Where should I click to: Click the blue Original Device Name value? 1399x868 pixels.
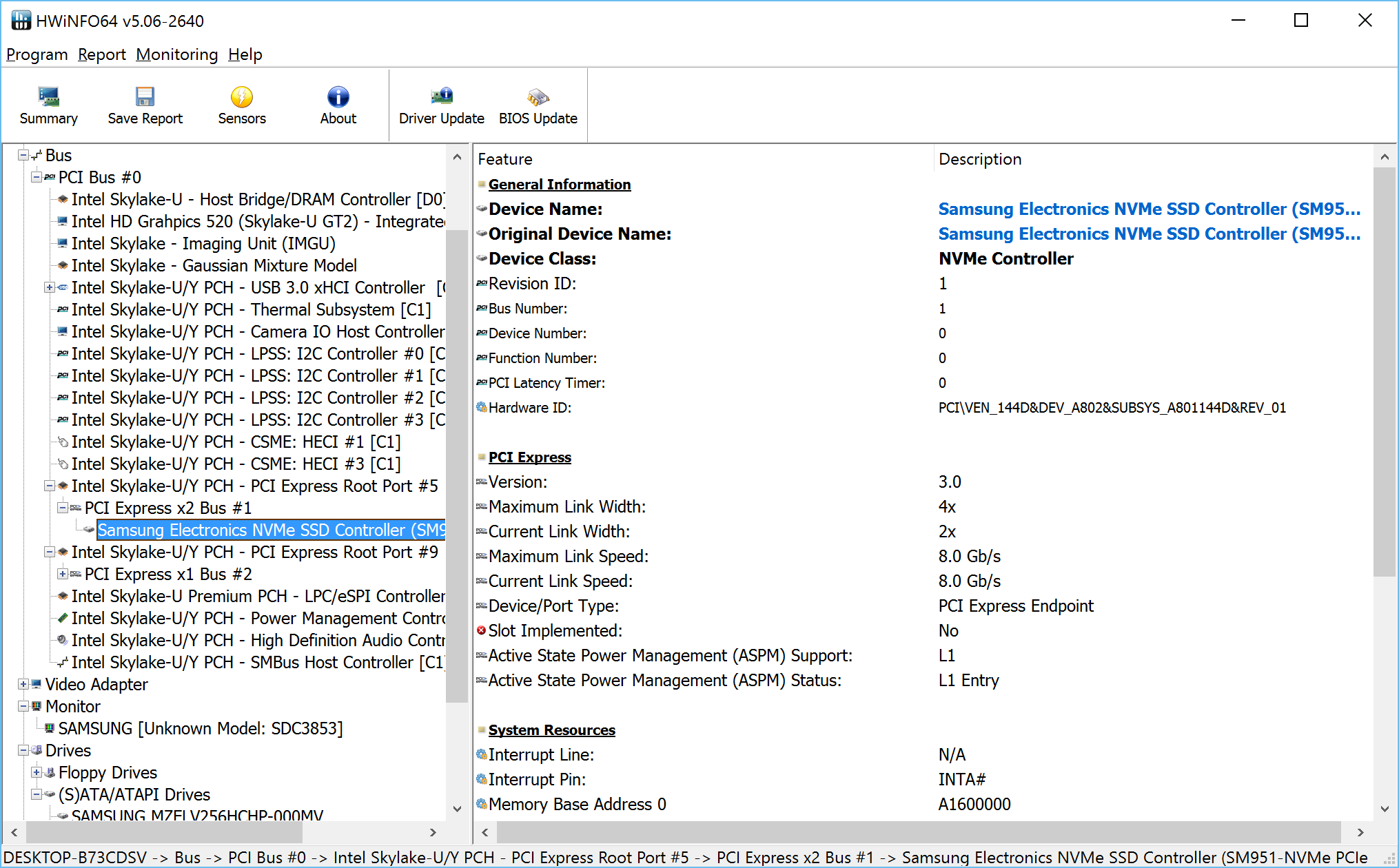point(1150,234)
